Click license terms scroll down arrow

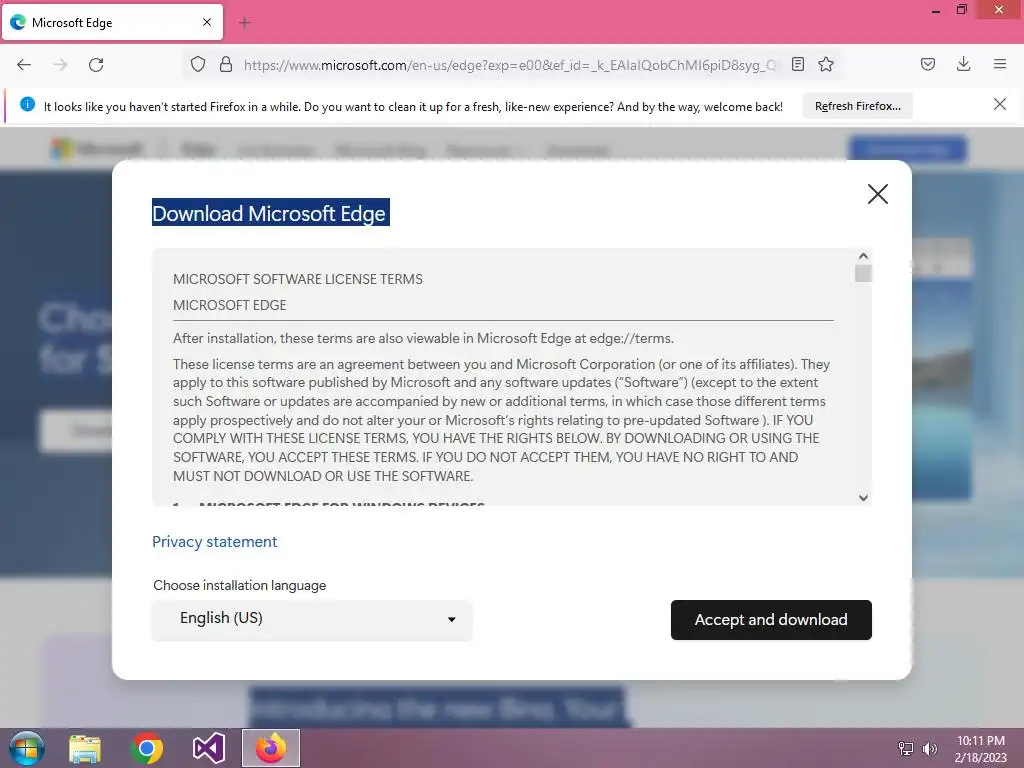pyautogui.click(x=863, y=498)
